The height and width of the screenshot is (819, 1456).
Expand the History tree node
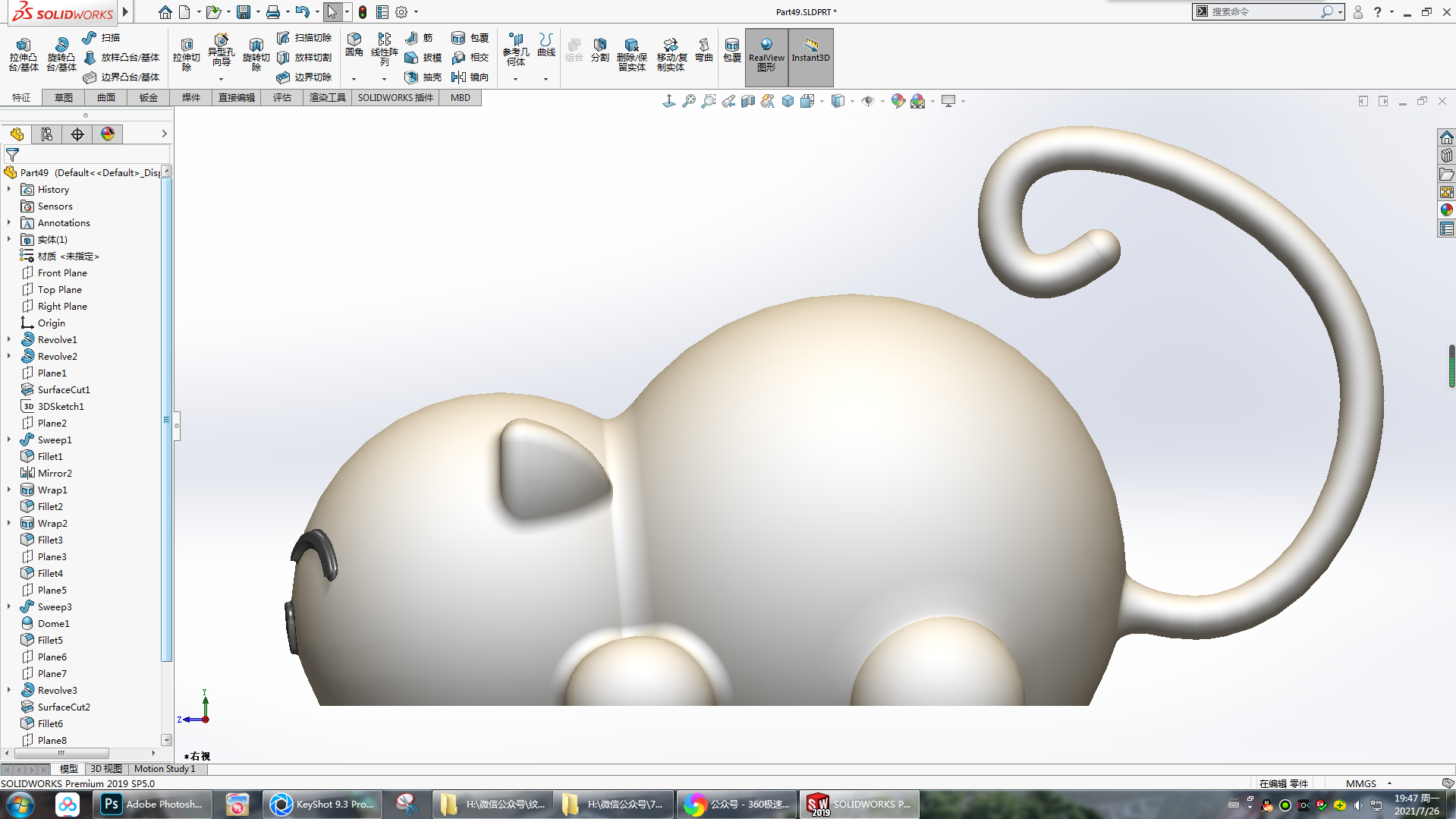[9, 189]
